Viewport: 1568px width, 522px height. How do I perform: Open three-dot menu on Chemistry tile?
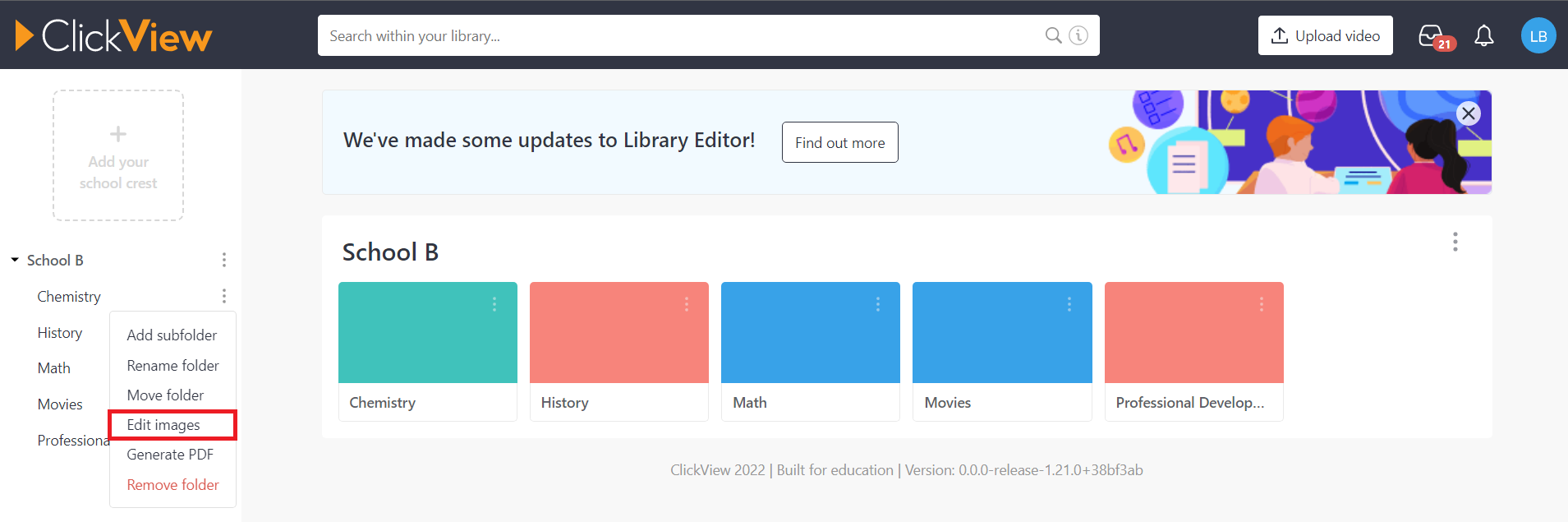click(494, 304)
